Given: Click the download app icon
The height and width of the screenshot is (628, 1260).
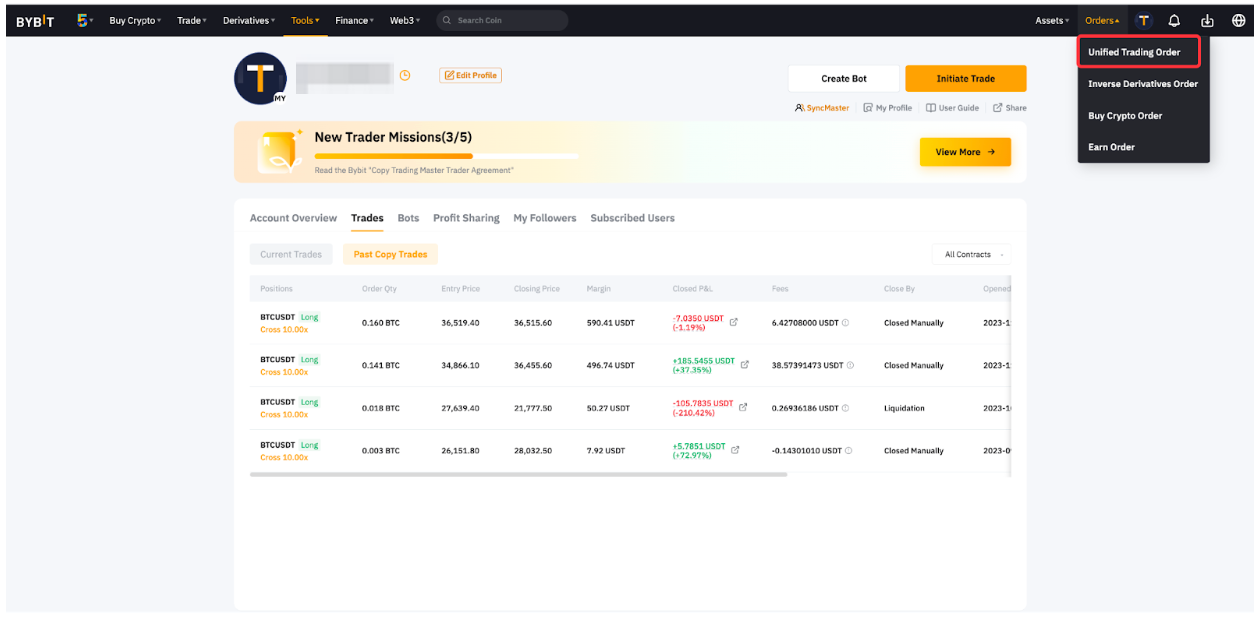Looking at the screenshot, I should coord(1207,21).
